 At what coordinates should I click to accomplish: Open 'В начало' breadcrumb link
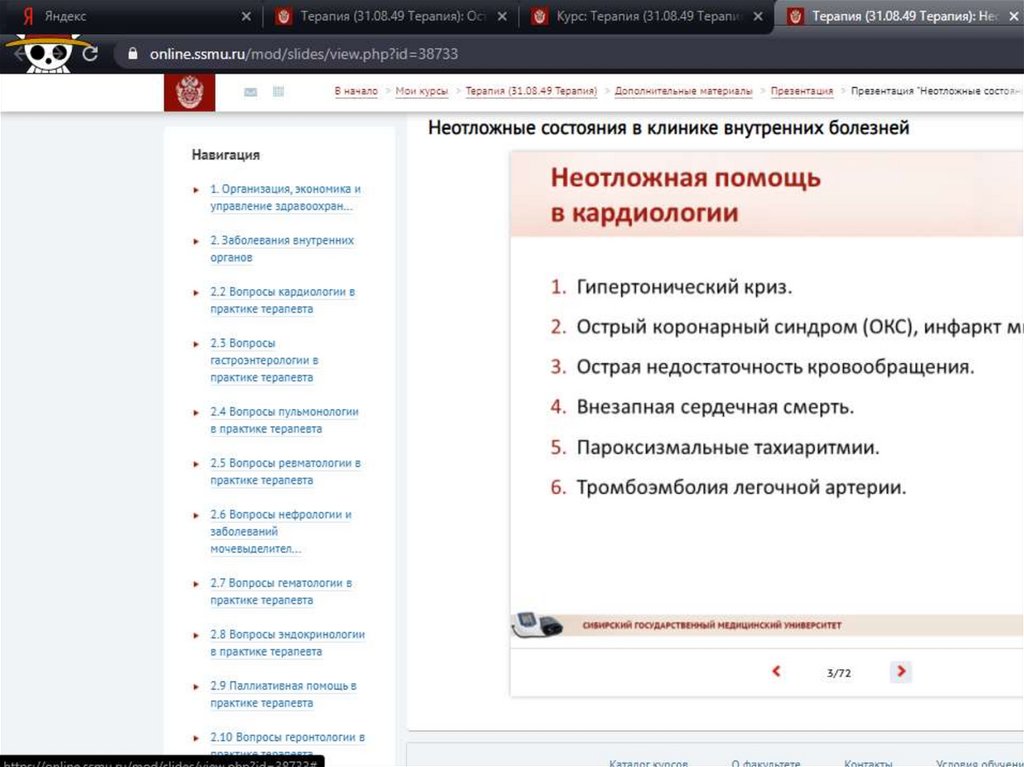point(356,91)
